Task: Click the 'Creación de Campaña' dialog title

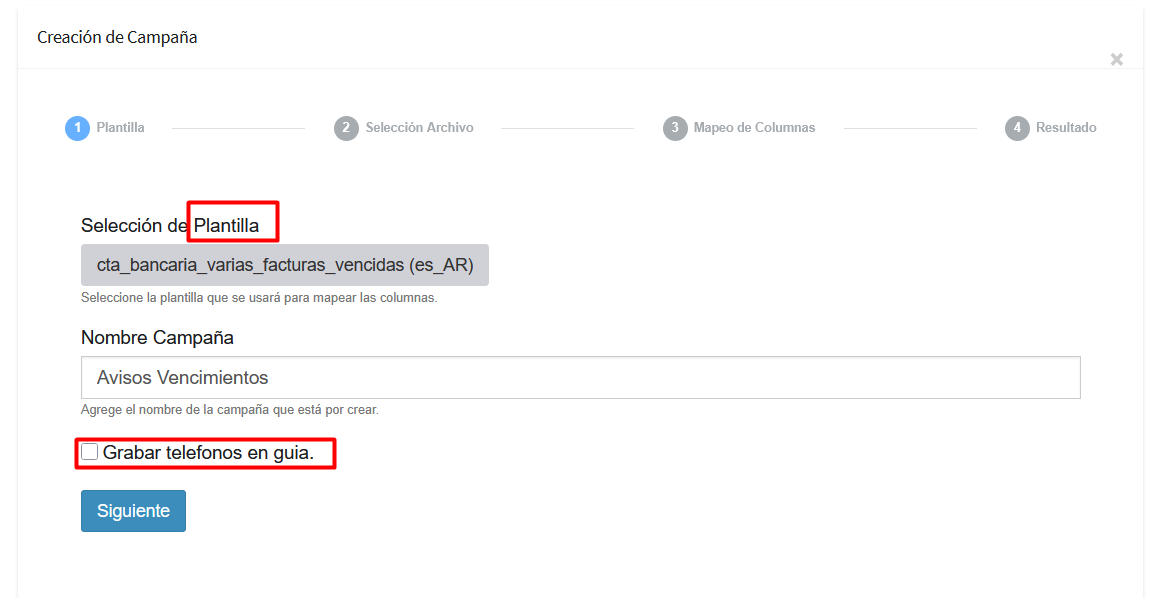Action: click(x=117, y=37)
